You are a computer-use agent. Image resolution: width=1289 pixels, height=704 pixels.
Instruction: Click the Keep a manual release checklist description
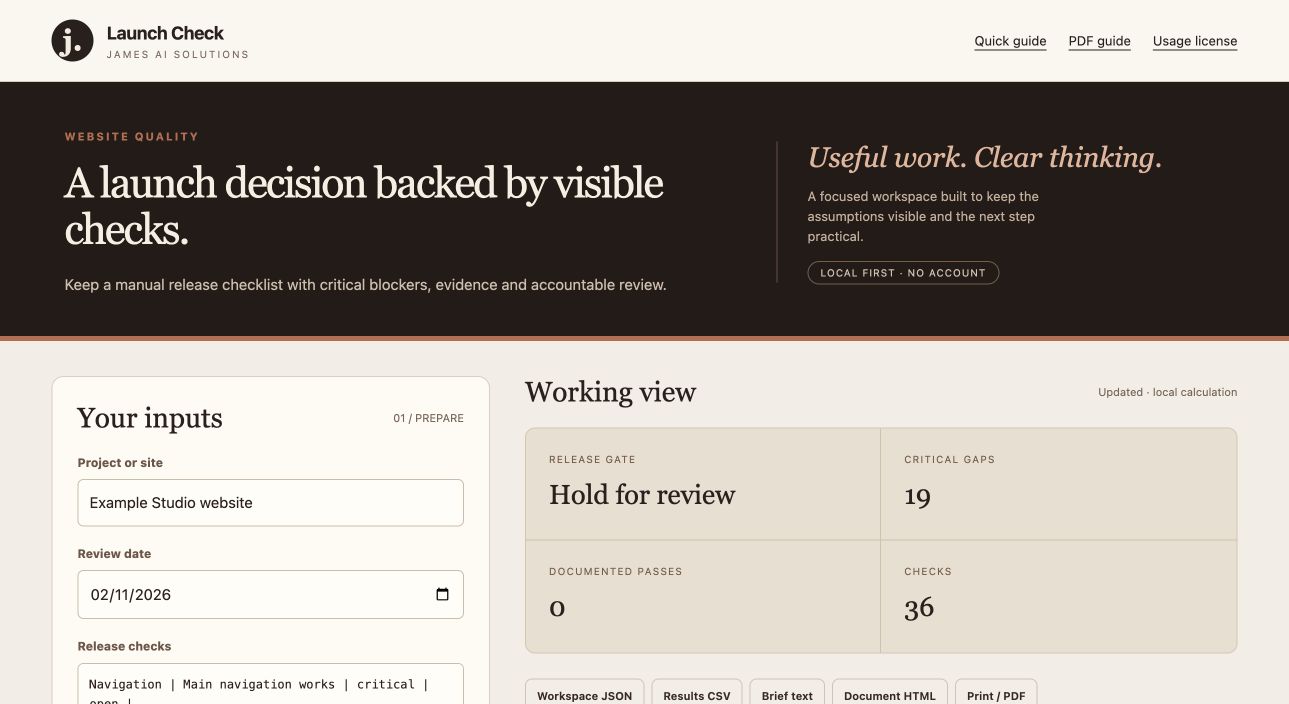pos(366,285)
